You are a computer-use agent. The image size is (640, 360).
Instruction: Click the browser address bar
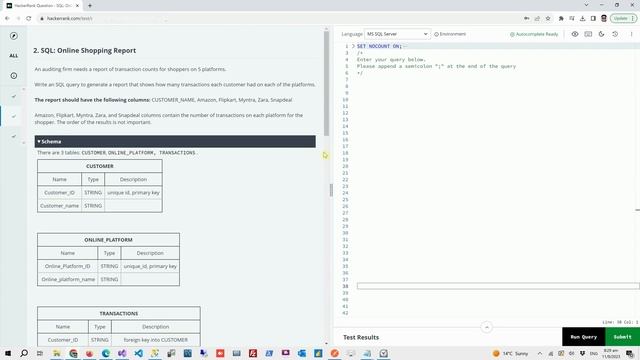point(278,18)
